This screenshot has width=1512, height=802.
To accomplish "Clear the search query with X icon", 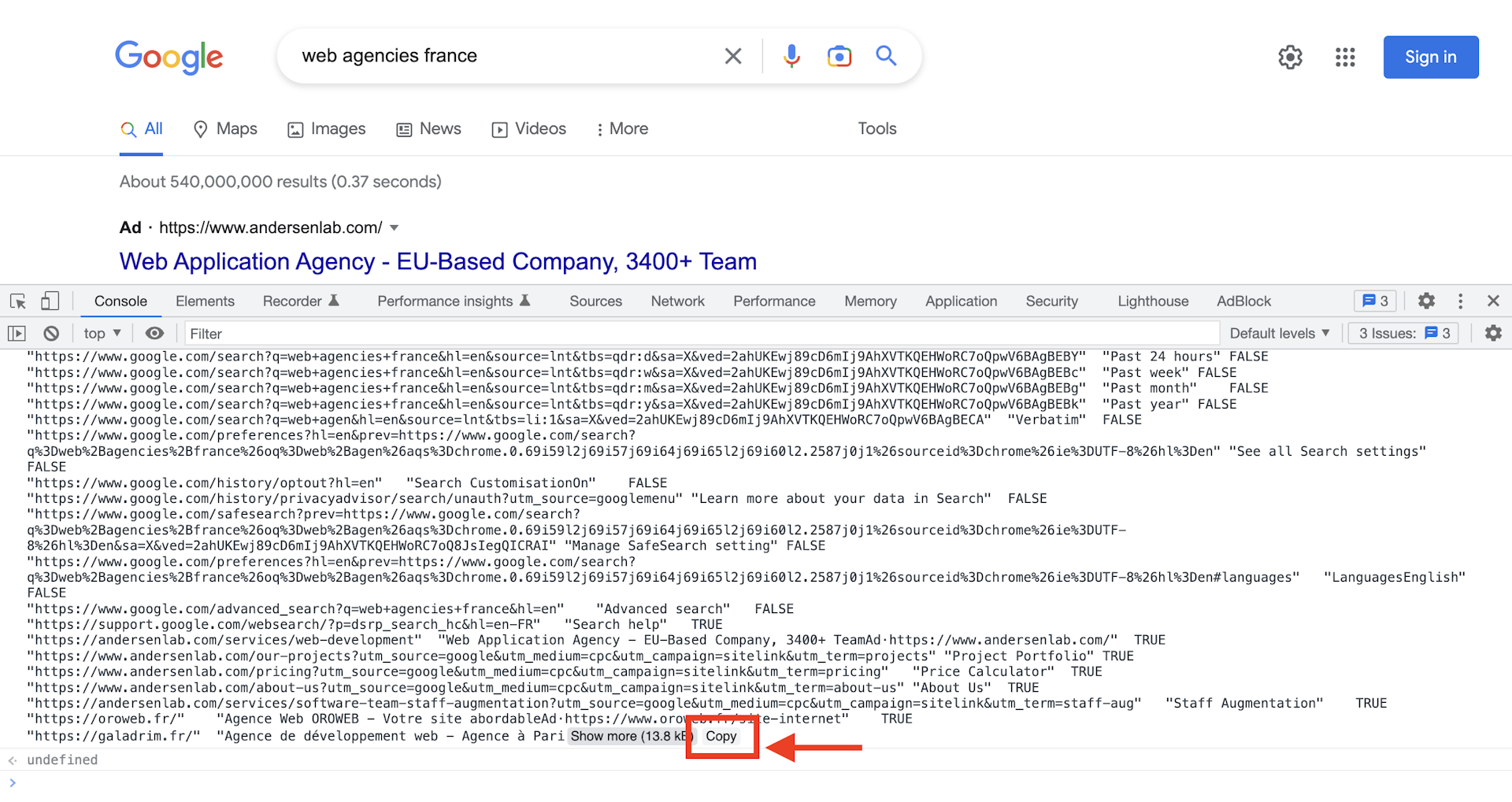I will click(732, 56).
